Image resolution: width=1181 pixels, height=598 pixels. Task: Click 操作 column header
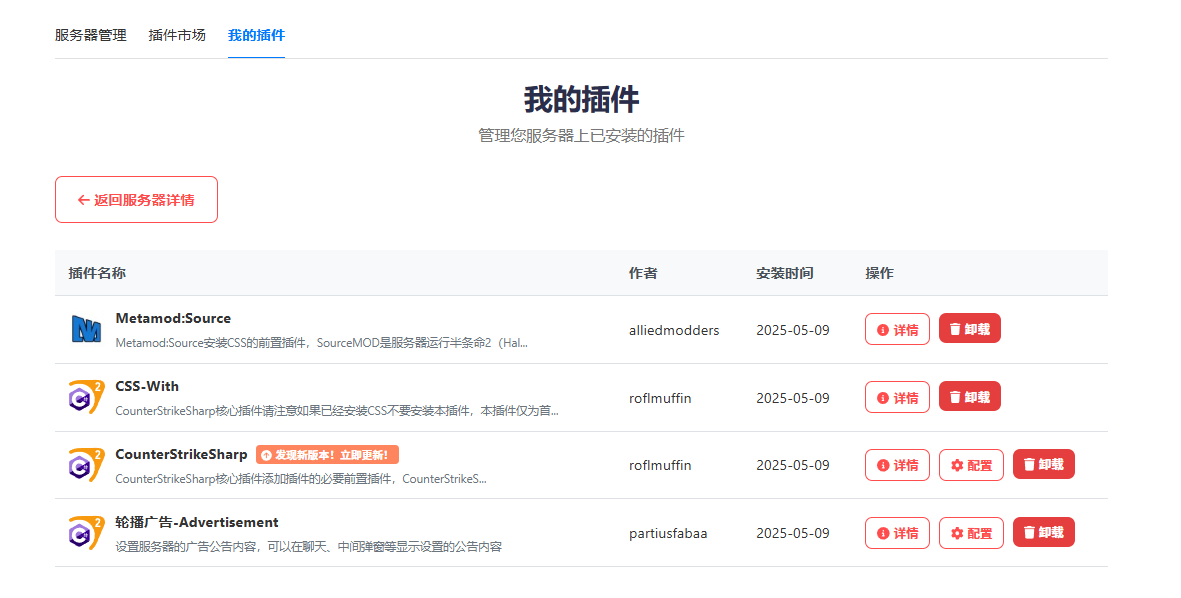pyautogui.click(x=879, y=273)
